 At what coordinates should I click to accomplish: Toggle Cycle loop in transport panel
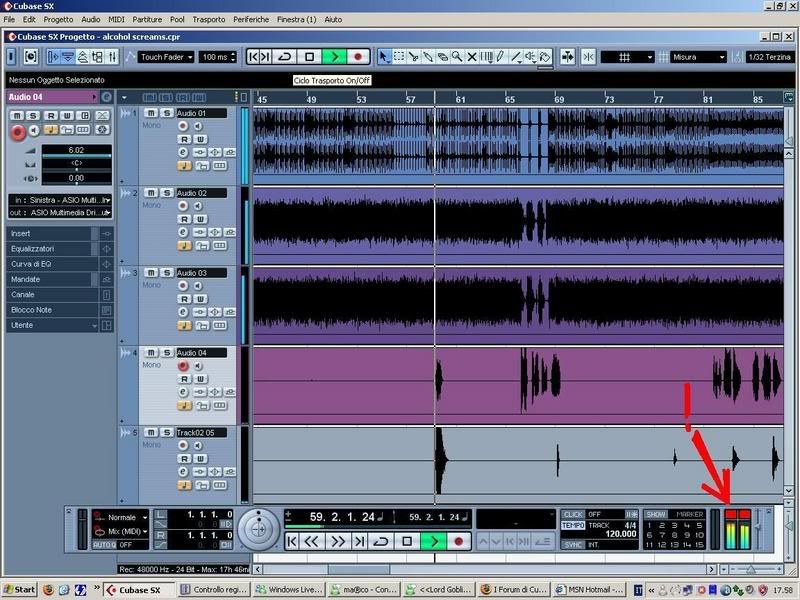(x=381, y=541)
